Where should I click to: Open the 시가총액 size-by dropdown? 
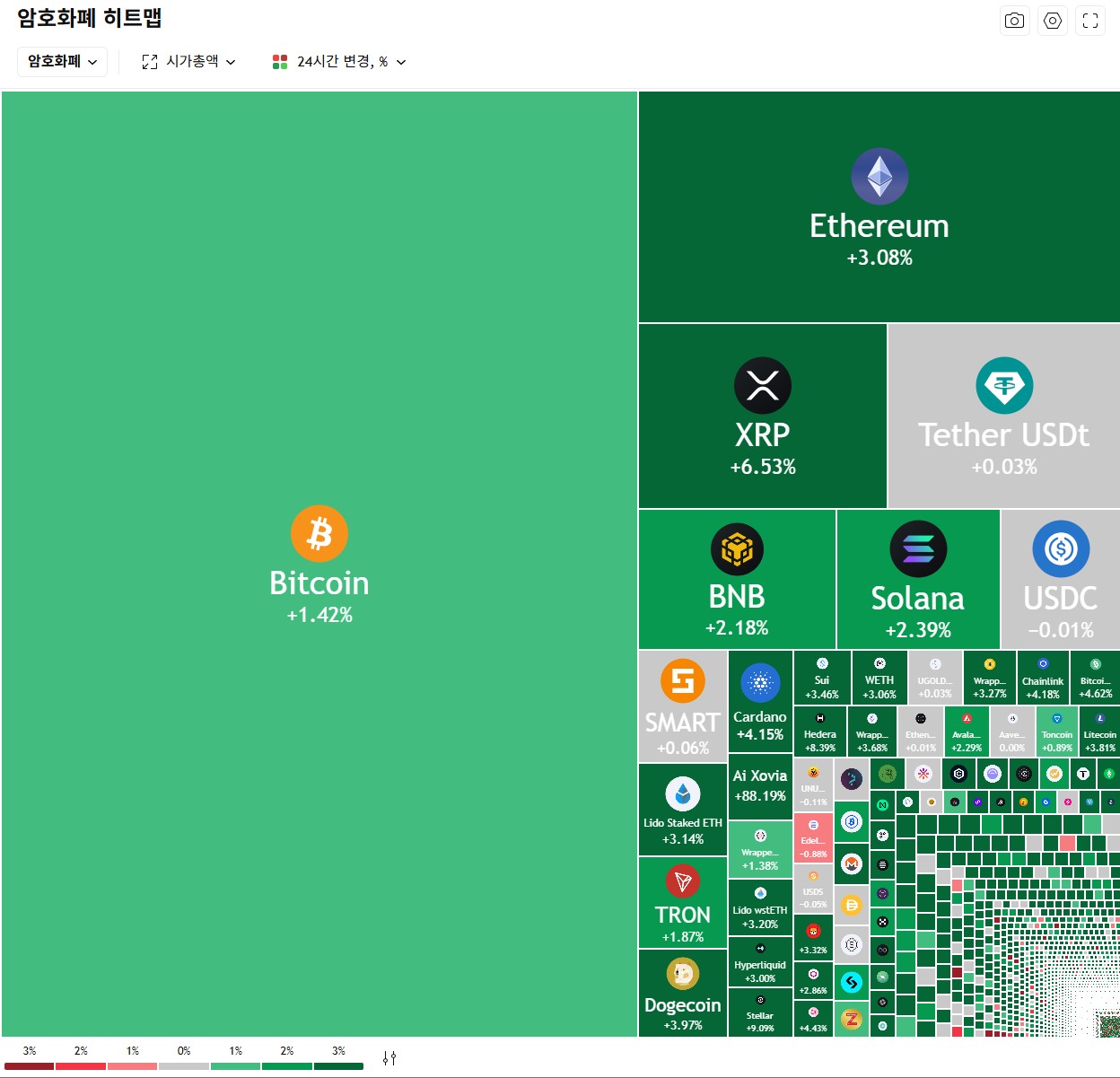click(x=189, y=61)
